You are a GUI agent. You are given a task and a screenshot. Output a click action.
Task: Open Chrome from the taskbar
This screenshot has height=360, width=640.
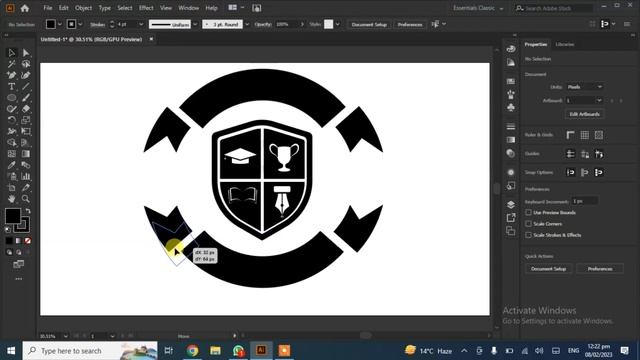pos(193,350)
